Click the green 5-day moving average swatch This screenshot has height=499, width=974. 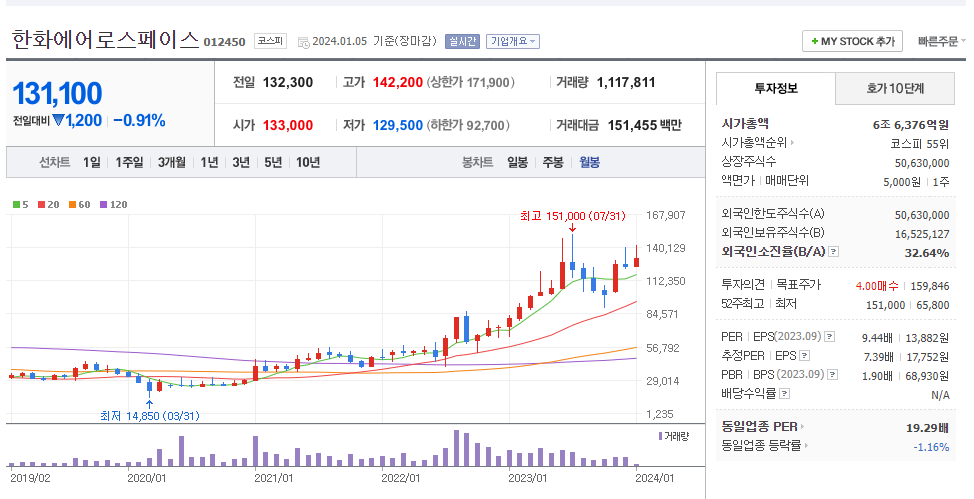[16, 204]
